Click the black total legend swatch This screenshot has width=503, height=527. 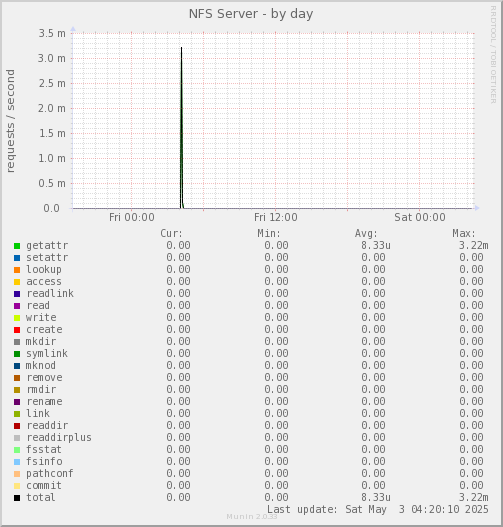(17, 498)
